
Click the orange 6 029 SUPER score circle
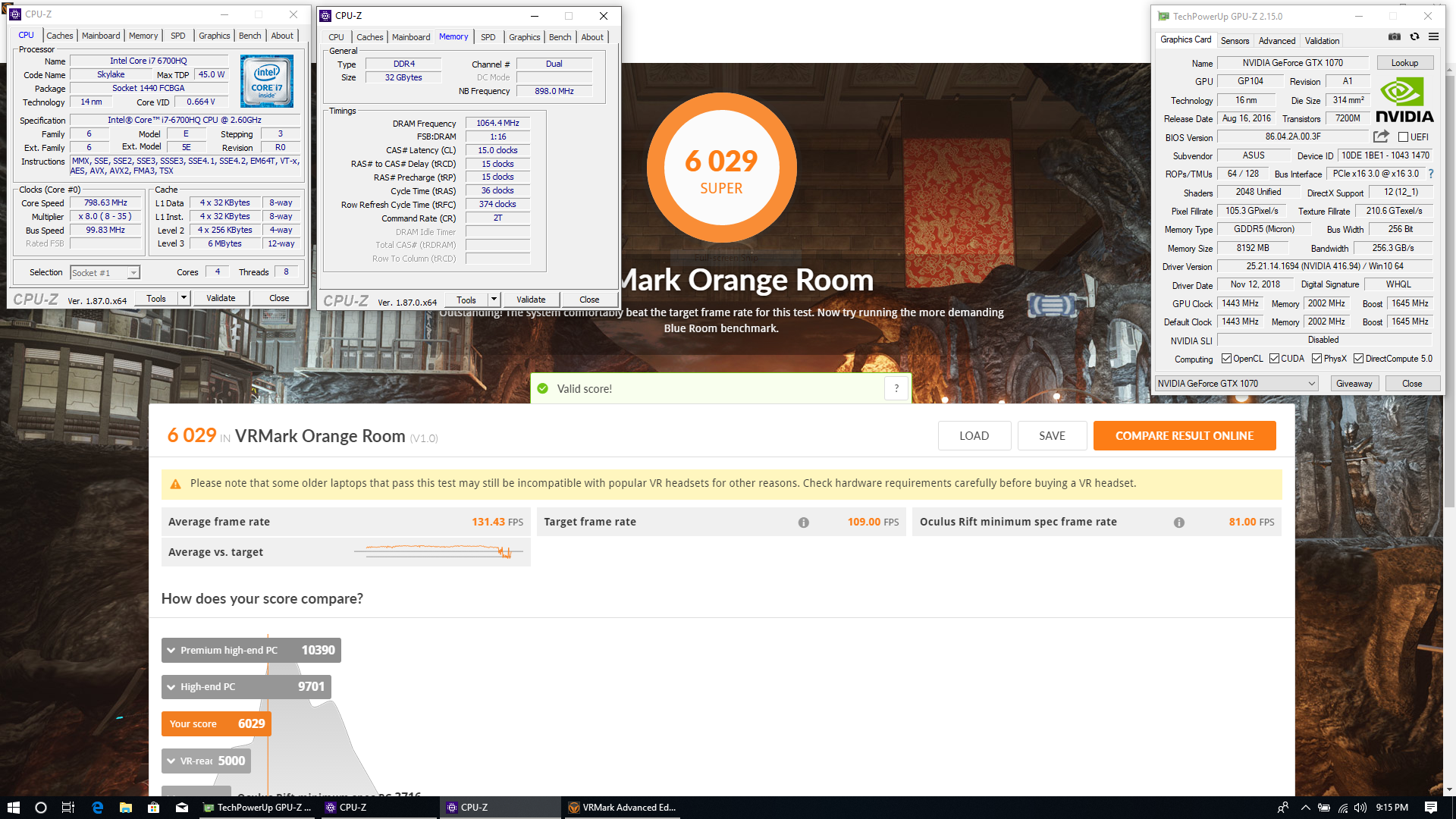pyautogui.click(x=721, y=168)
